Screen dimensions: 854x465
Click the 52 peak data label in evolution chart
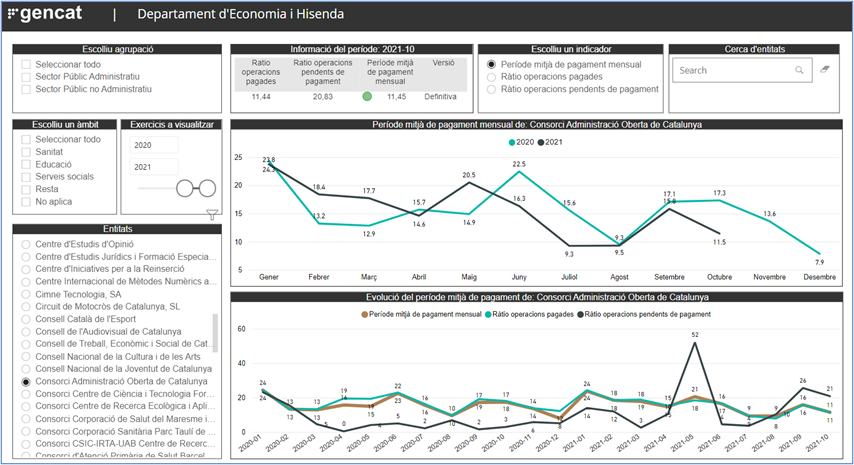[x=695, y=335]
